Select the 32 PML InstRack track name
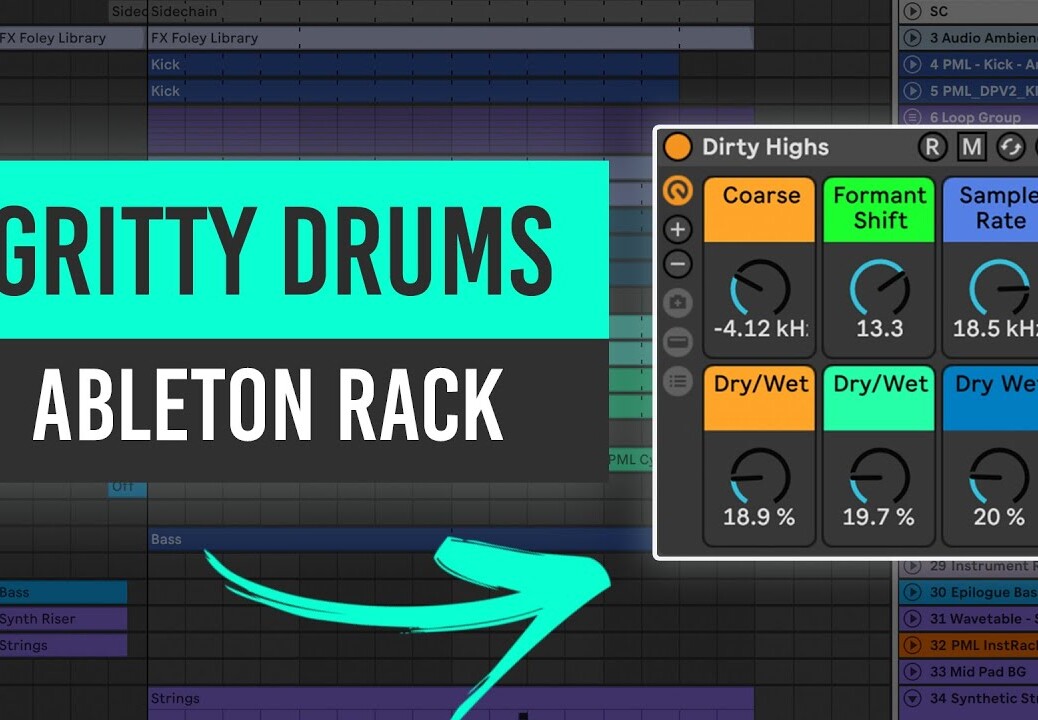This screenshot has width=1038, height=720. coord(984,645)
